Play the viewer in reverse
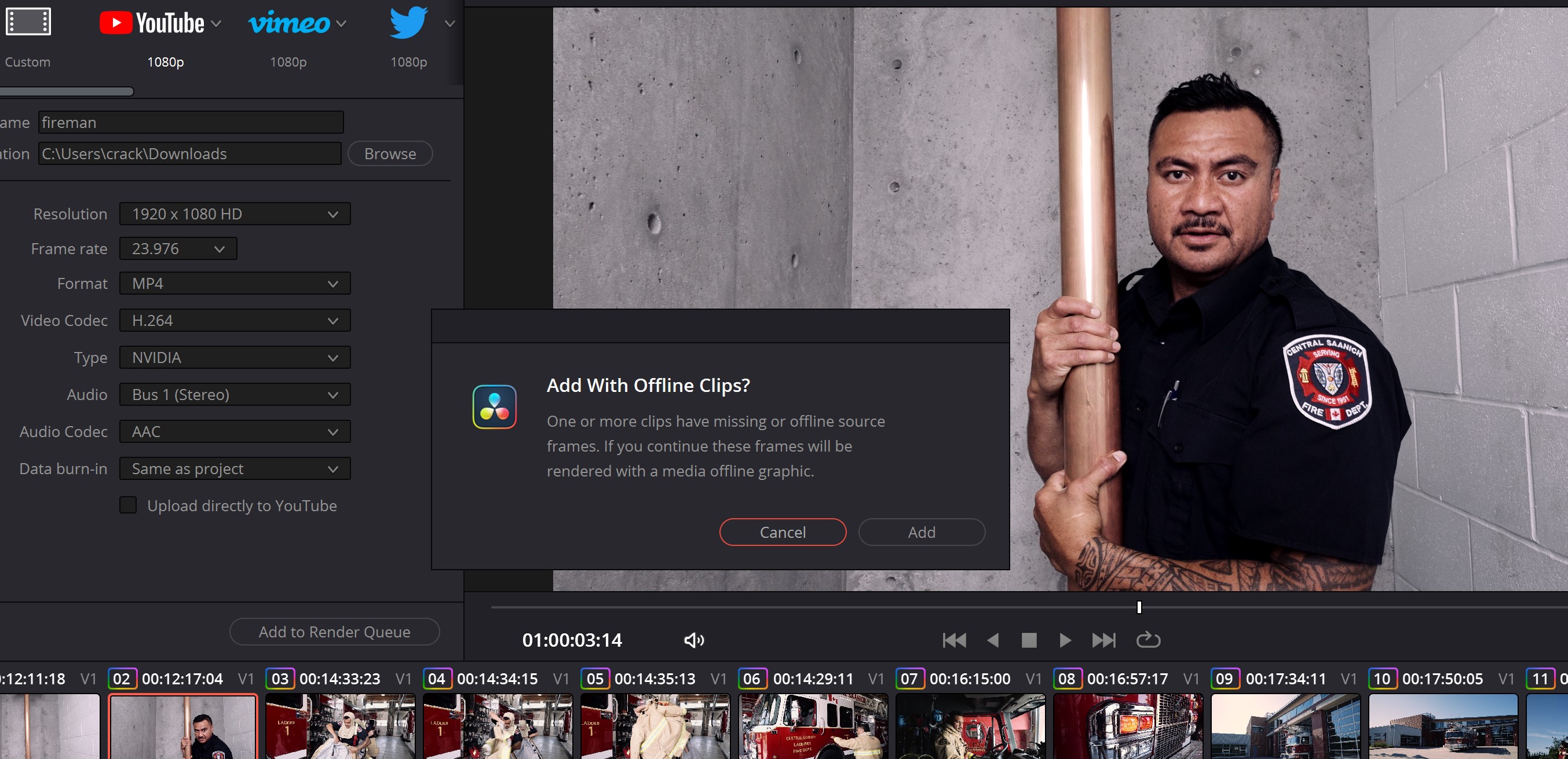The image size is (1568, 759). click(x=993, y=640)
